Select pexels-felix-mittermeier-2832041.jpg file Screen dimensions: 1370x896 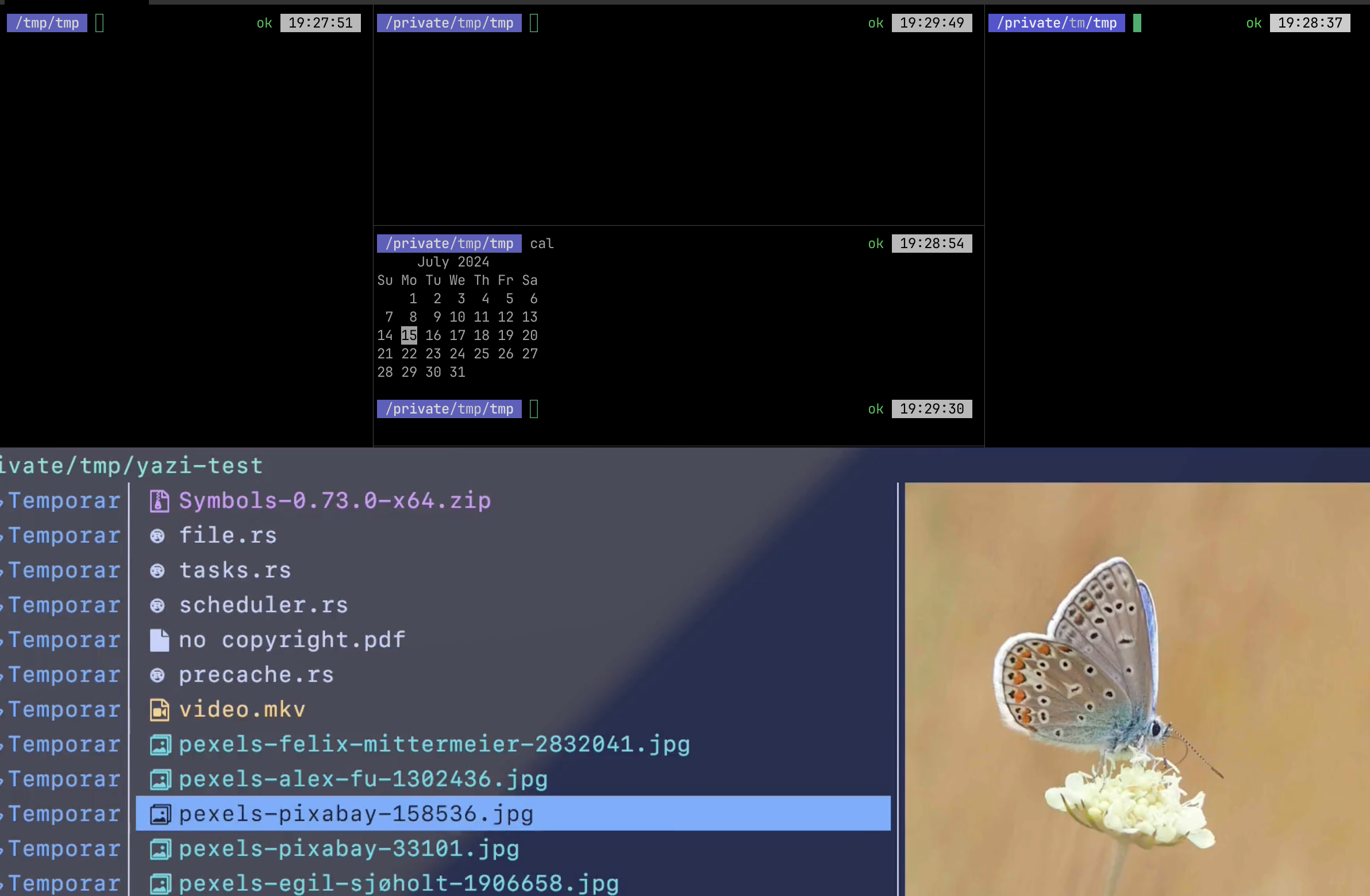(x=434, y=744)
